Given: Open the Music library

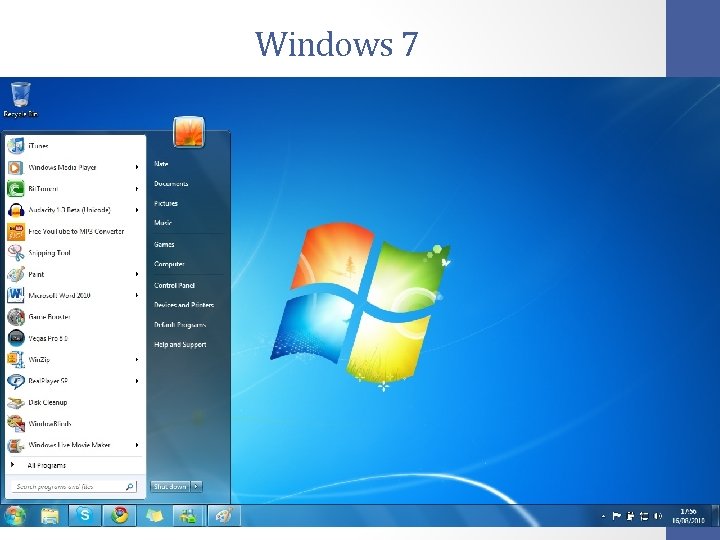Looking at the screenshot, I should pyautogui.click(x=163, y=223).
